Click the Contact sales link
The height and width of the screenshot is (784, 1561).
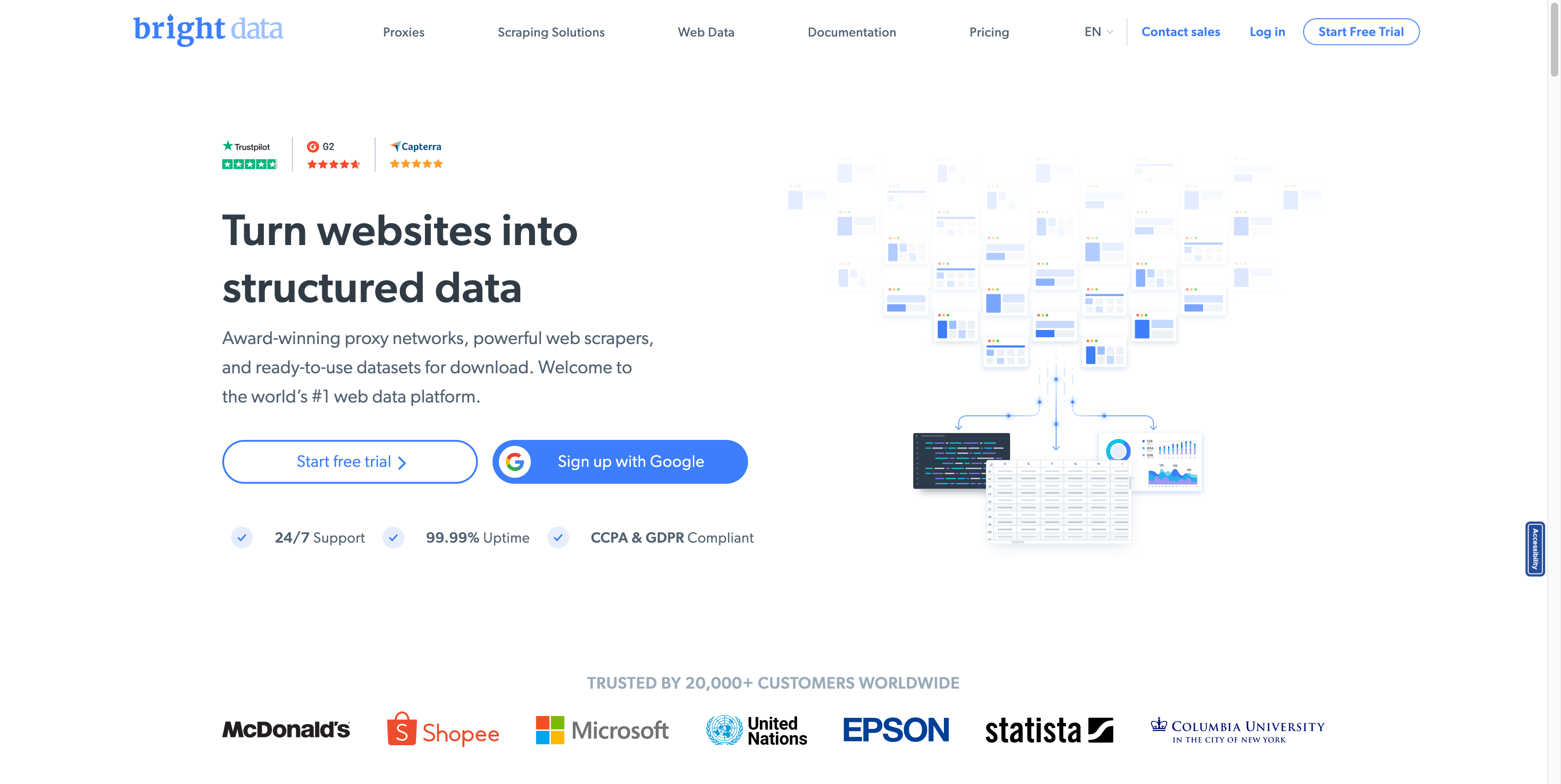point(1181,31)
